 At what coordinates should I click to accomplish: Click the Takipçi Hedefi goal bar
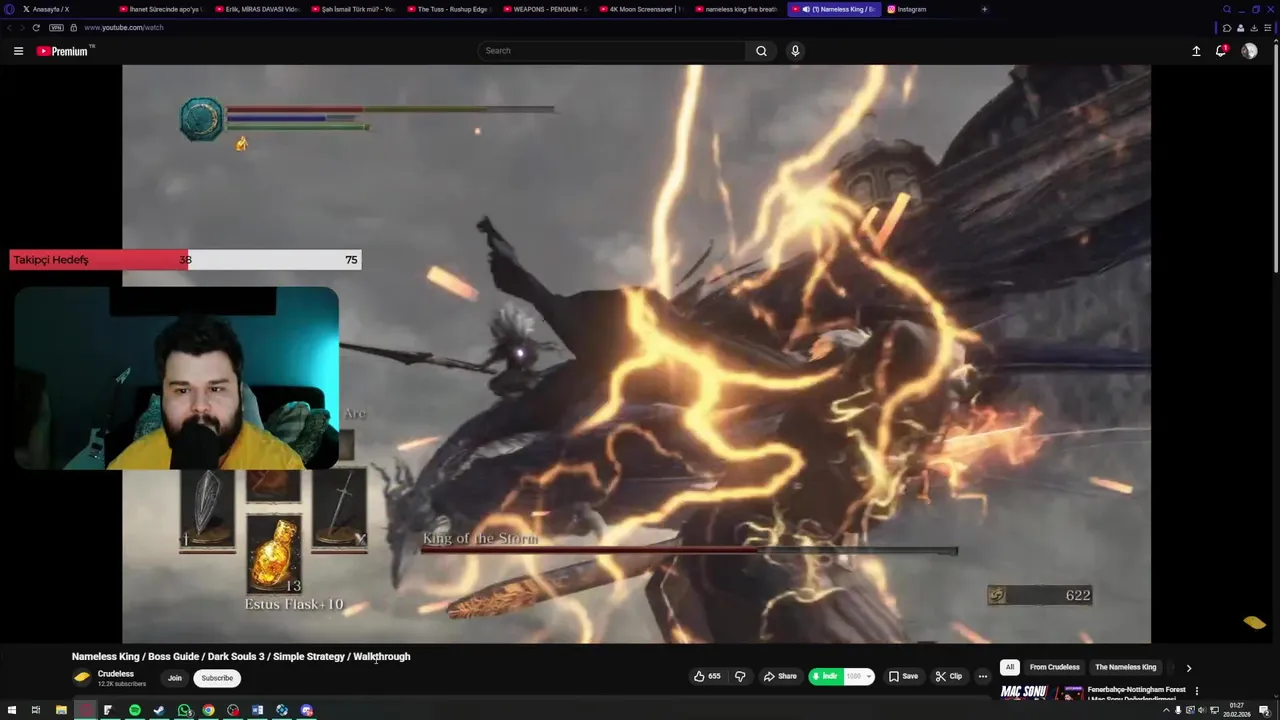point(185,260)
